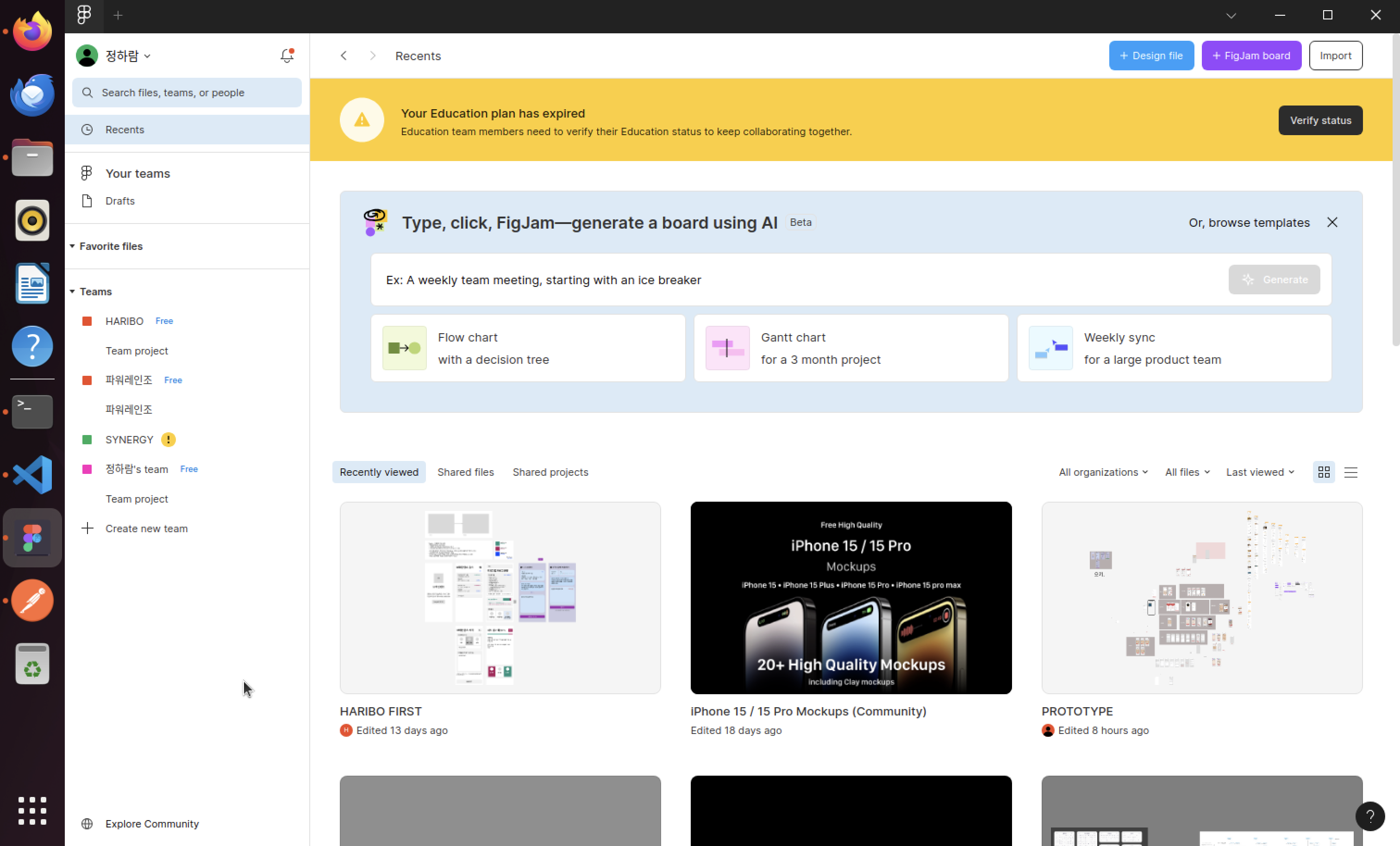The height and width of the screenshot is (846, 1400).
Task: Switch to the Shared projects tab
Action: [550, 472]
